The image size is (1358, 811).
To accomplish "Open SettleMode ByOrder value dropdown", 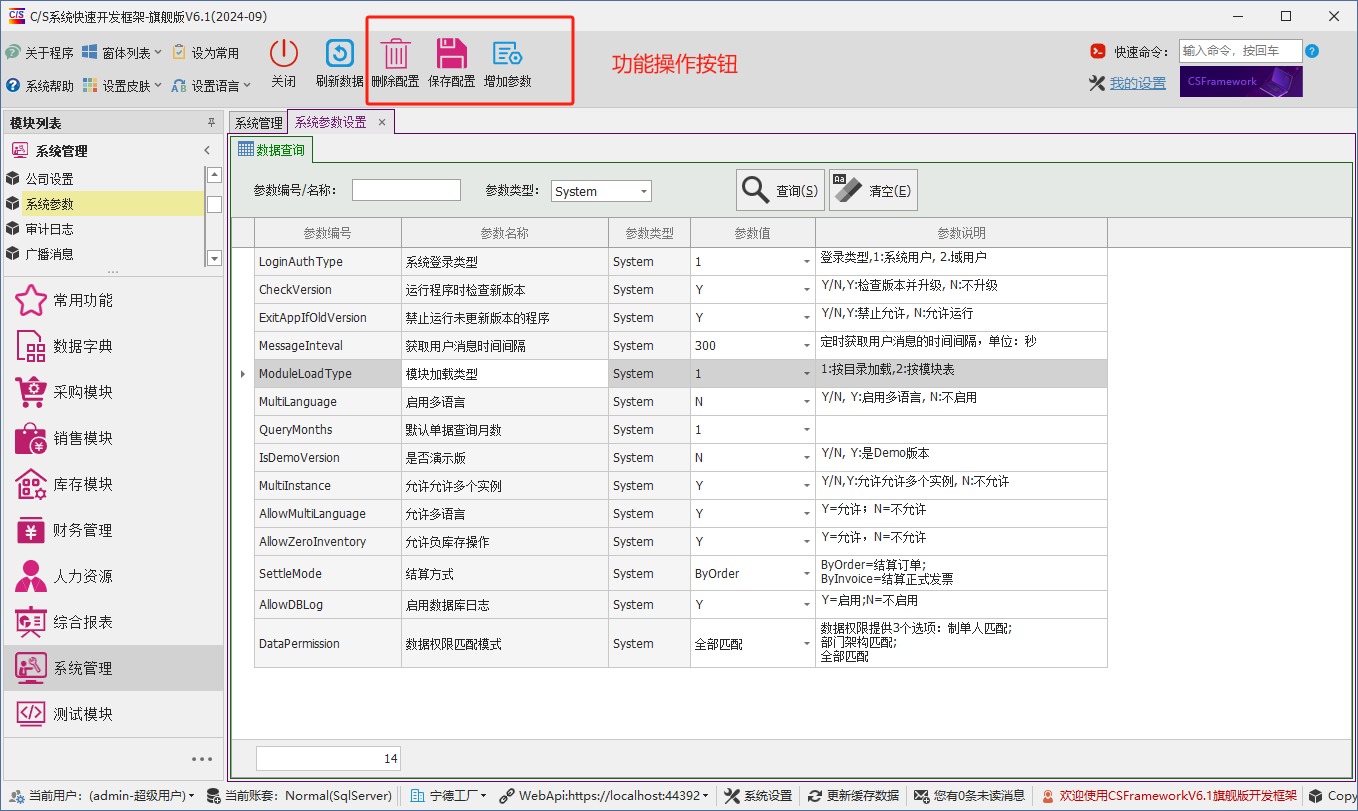I will coord(807,574).
